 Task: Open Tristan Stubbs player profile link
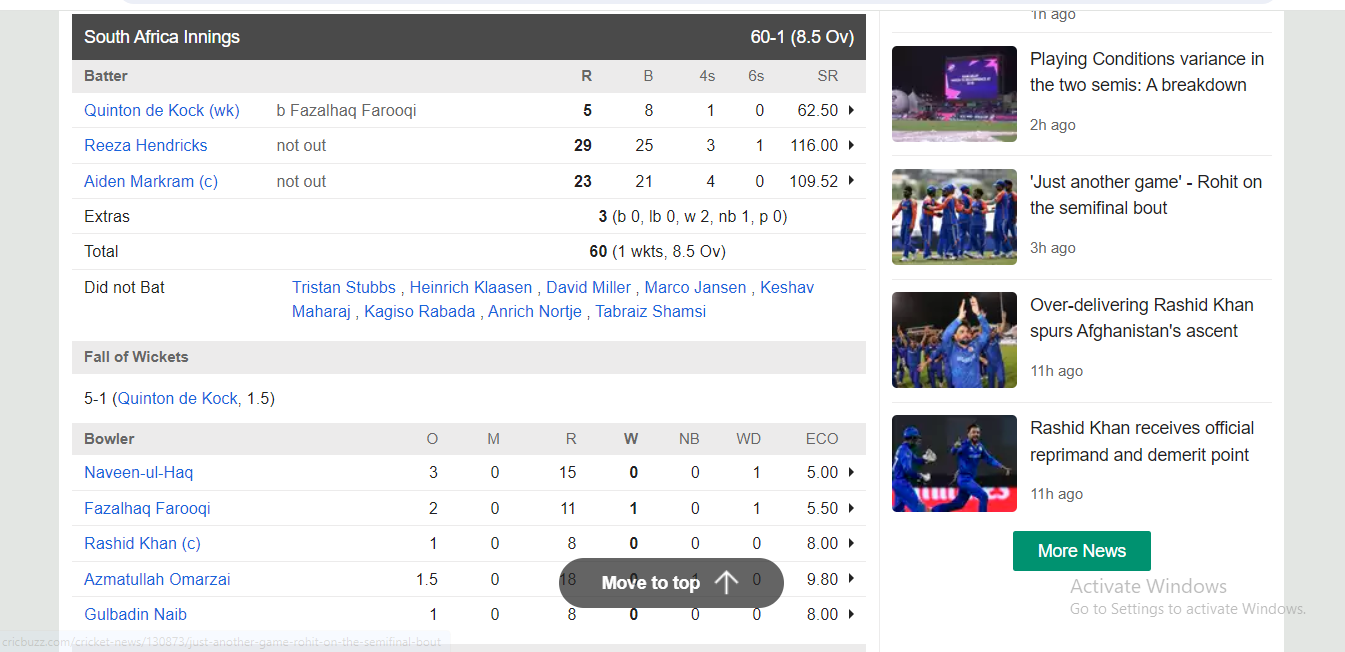click(344, 287)
